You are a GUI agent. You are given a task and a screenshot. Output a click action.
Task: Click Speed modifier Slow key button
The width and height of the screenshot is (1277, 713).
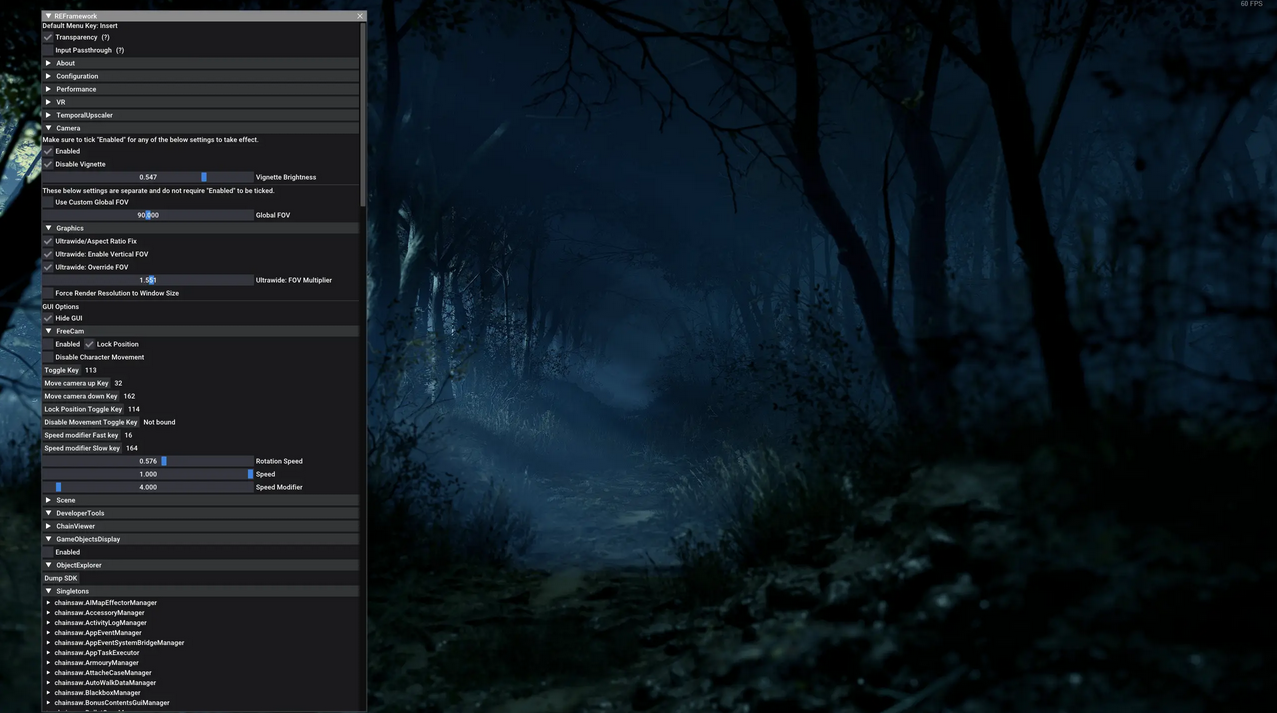pos(82,448)
